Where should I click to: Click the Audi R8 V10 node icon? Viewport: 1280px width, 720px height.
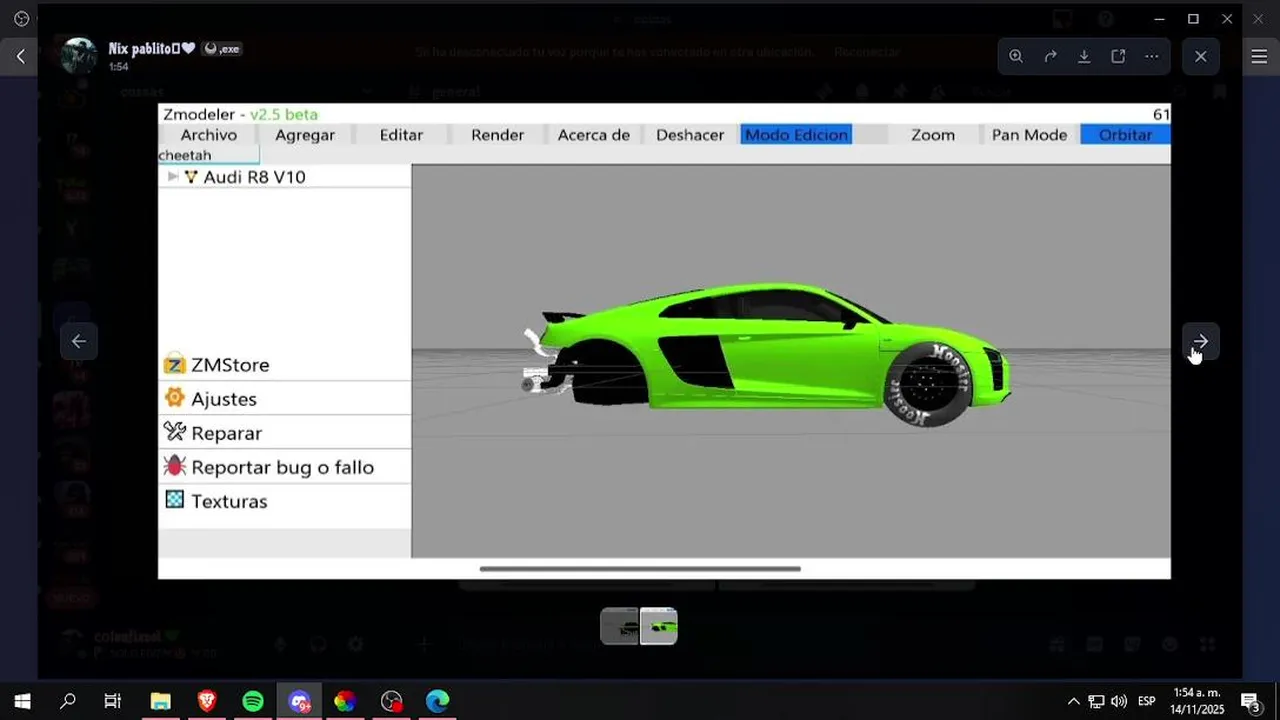coord(191,177)
